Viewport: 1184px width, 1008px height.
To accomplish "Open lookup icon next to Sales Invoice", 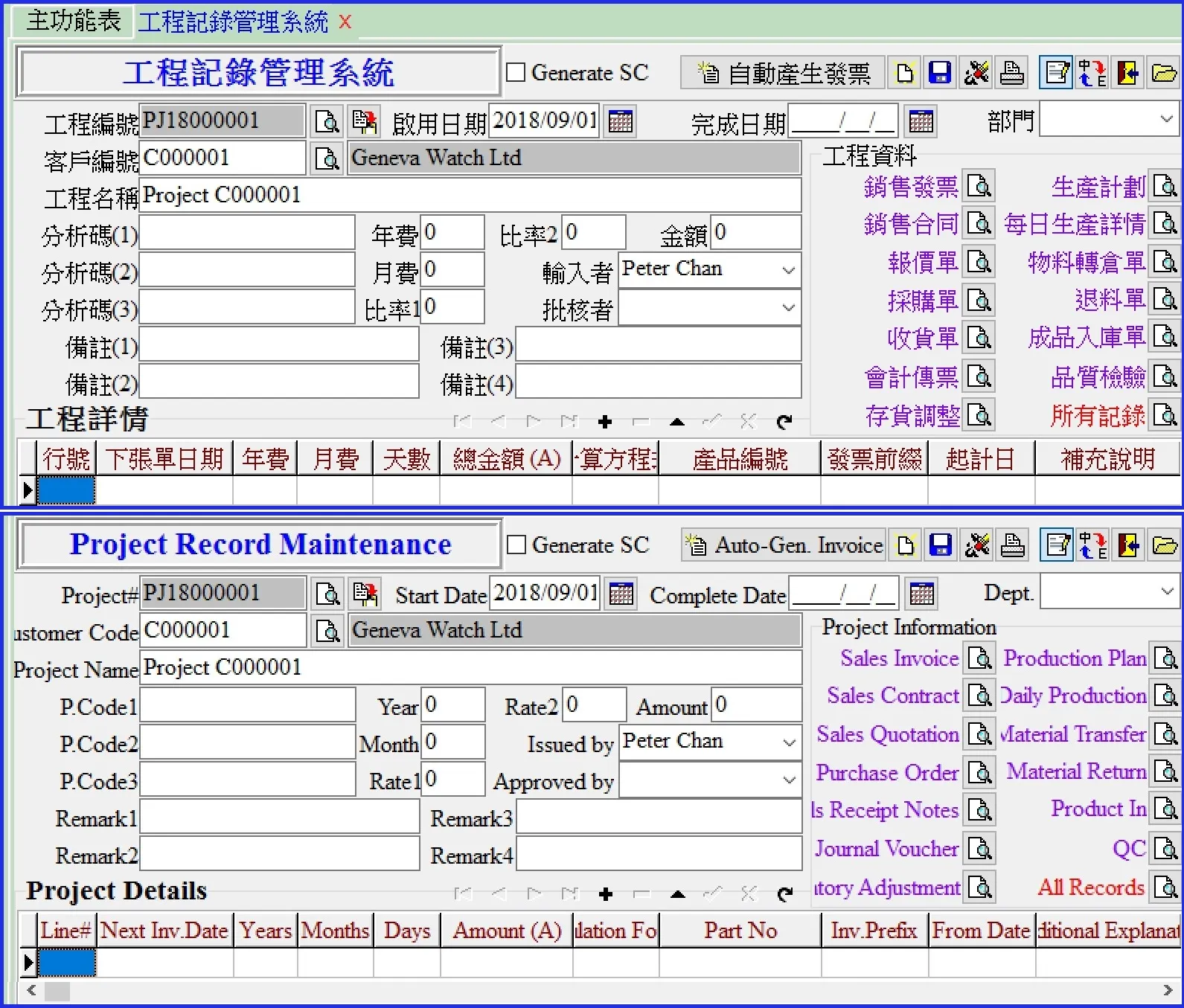I will click(x=979, y=658).
